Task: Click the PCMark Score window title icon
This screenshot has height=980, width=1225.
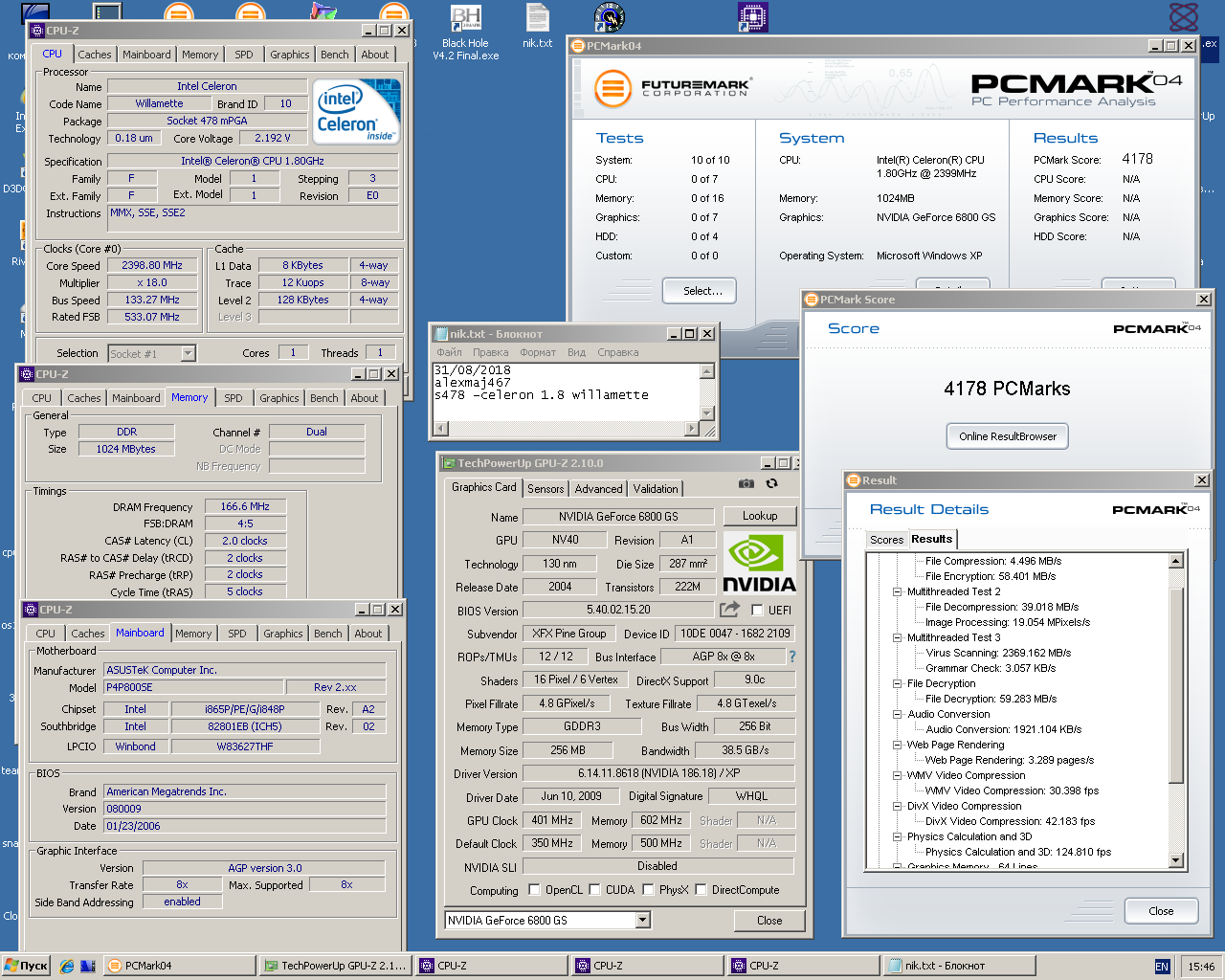Action: tap(811, 300)
